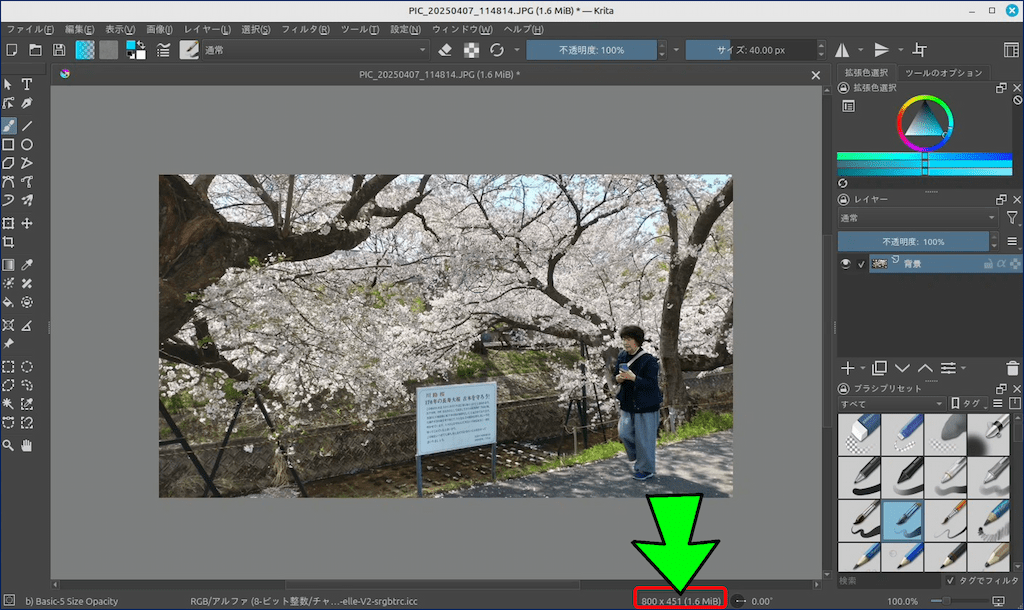
Task: Choose the Zoom magnifier tool
Action: pos(8,444)
